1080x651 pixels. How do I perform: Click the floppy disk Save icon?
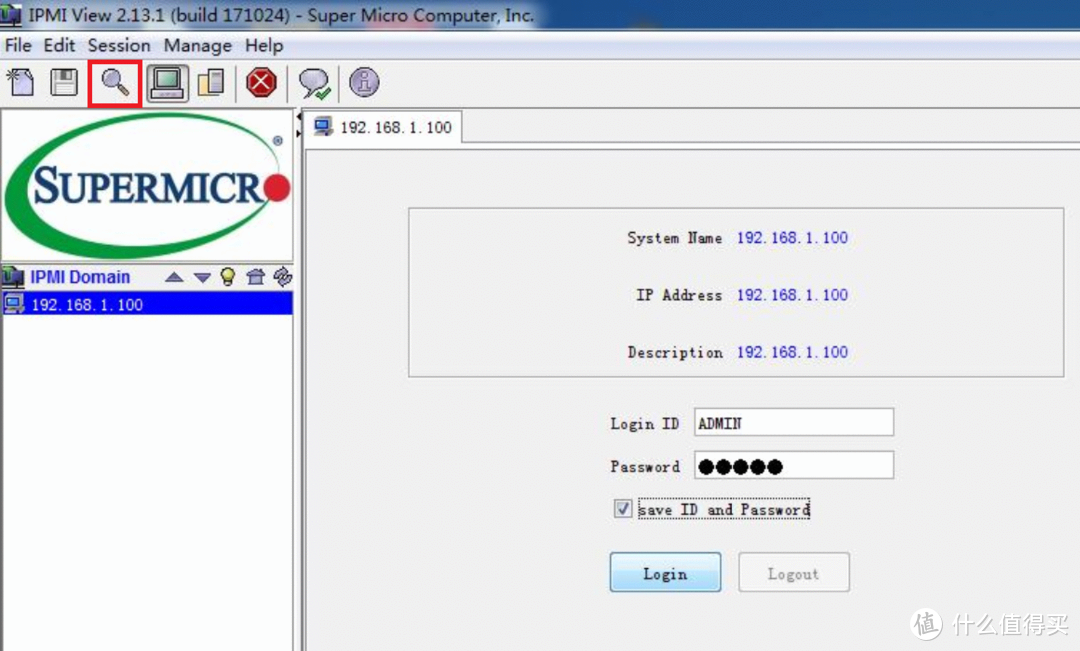click(64, 82)
